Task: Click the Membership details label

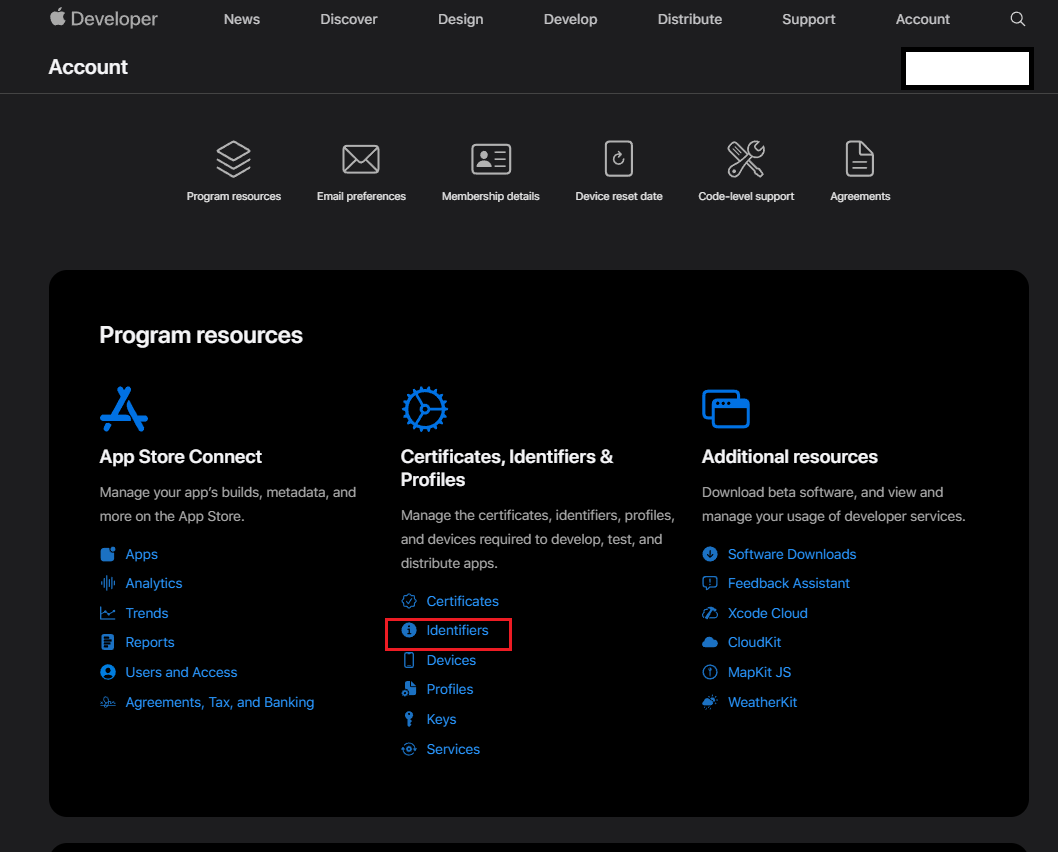Action: click(491, 196)
